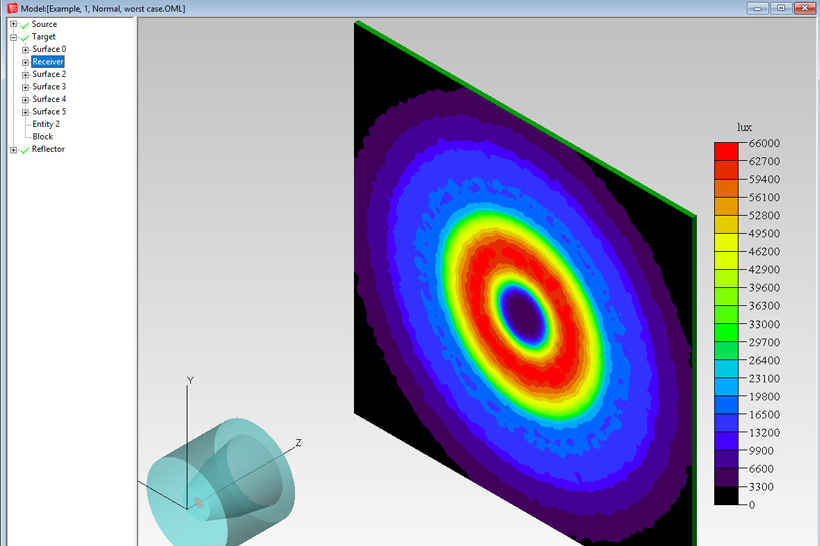The height and width of the screenshot is (546, 820).
Task: Expand the Surface 0 node
Action: tap(25, 49)
